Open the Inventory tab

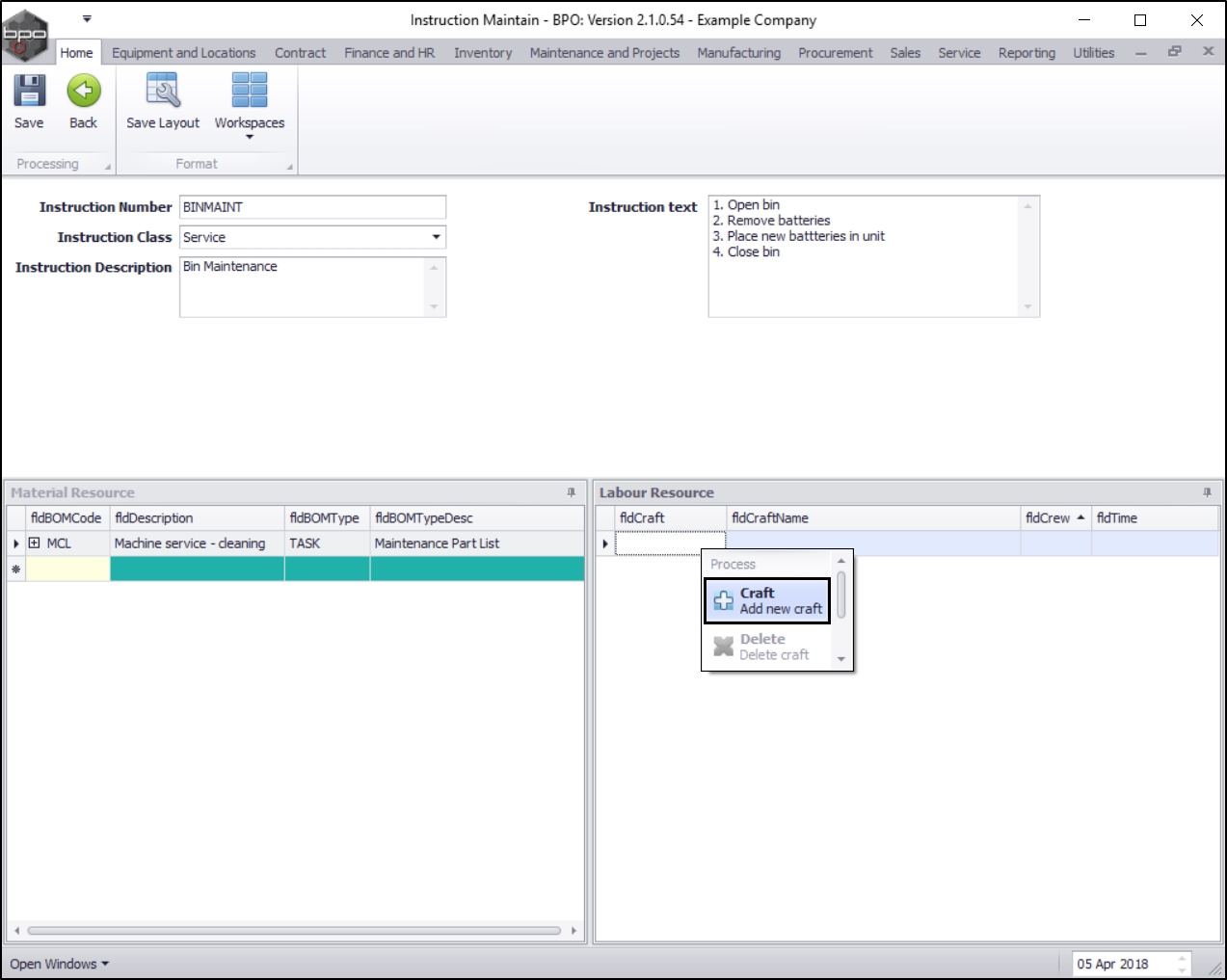(483, 53)
